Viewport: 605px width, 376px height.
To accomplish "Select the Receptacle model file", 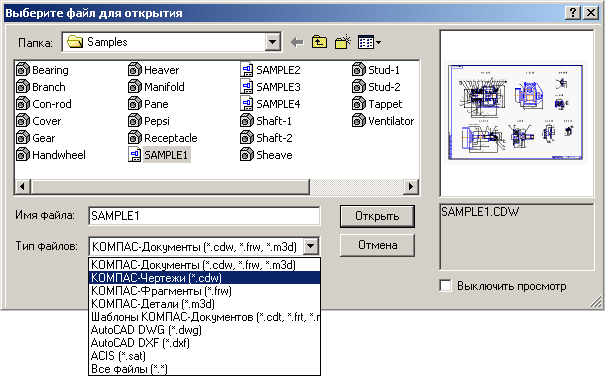I will (163, 138).
